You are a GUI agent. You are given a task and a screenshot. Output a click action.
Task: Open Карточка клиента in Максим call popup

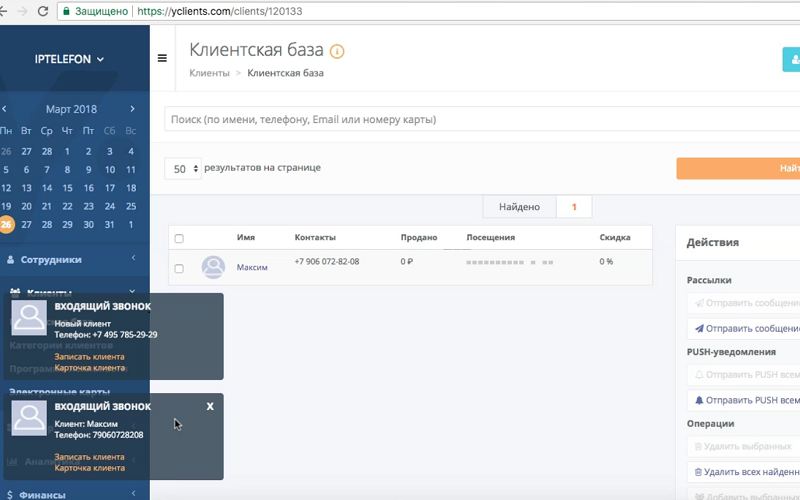click(89, 468)
